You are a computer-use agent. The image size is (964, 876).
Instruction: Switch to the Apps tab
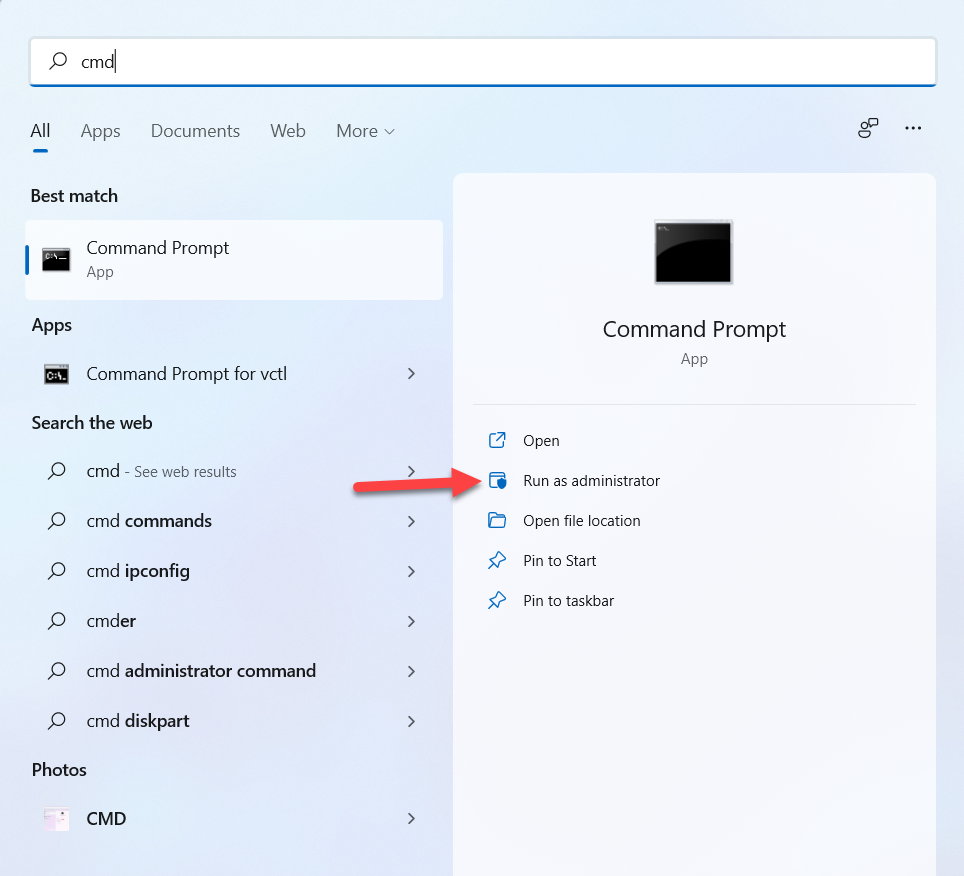[100, 131]
